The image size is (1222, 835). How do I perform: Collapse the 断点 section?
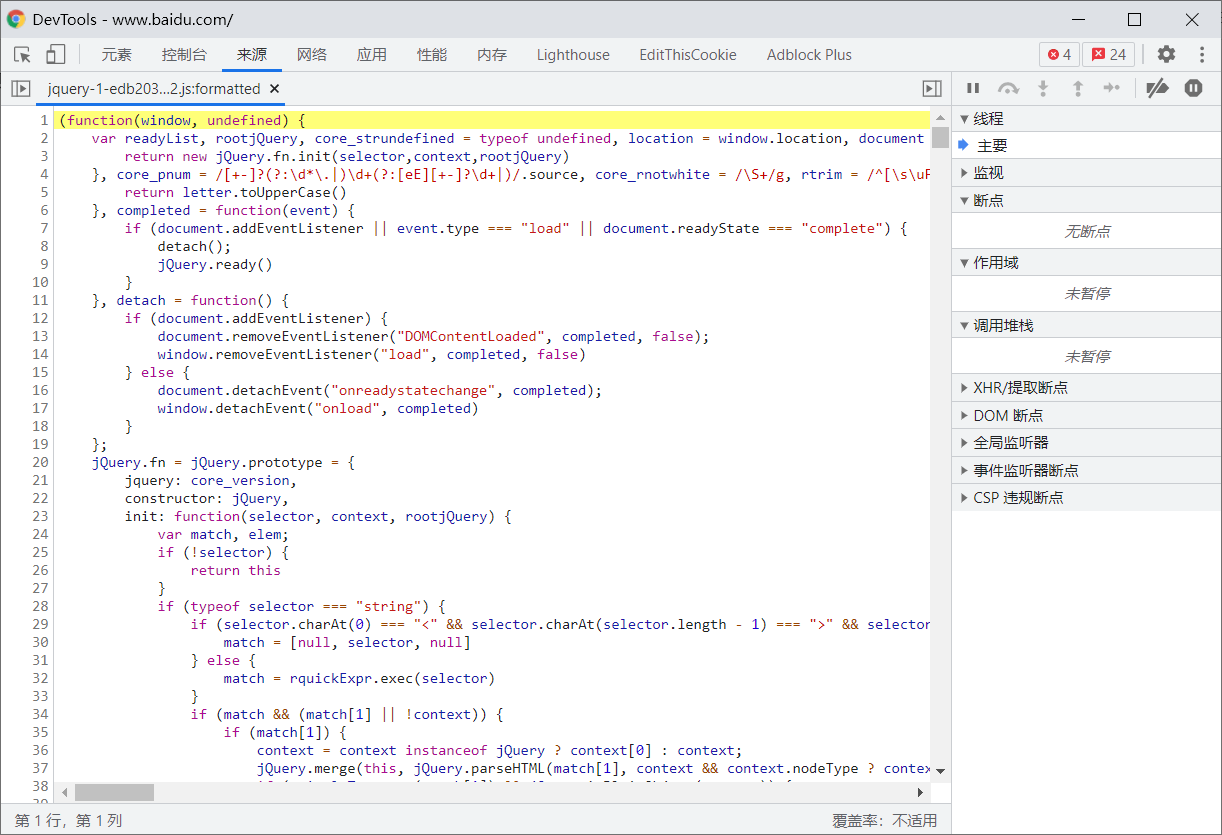[x=1086, y=200]
